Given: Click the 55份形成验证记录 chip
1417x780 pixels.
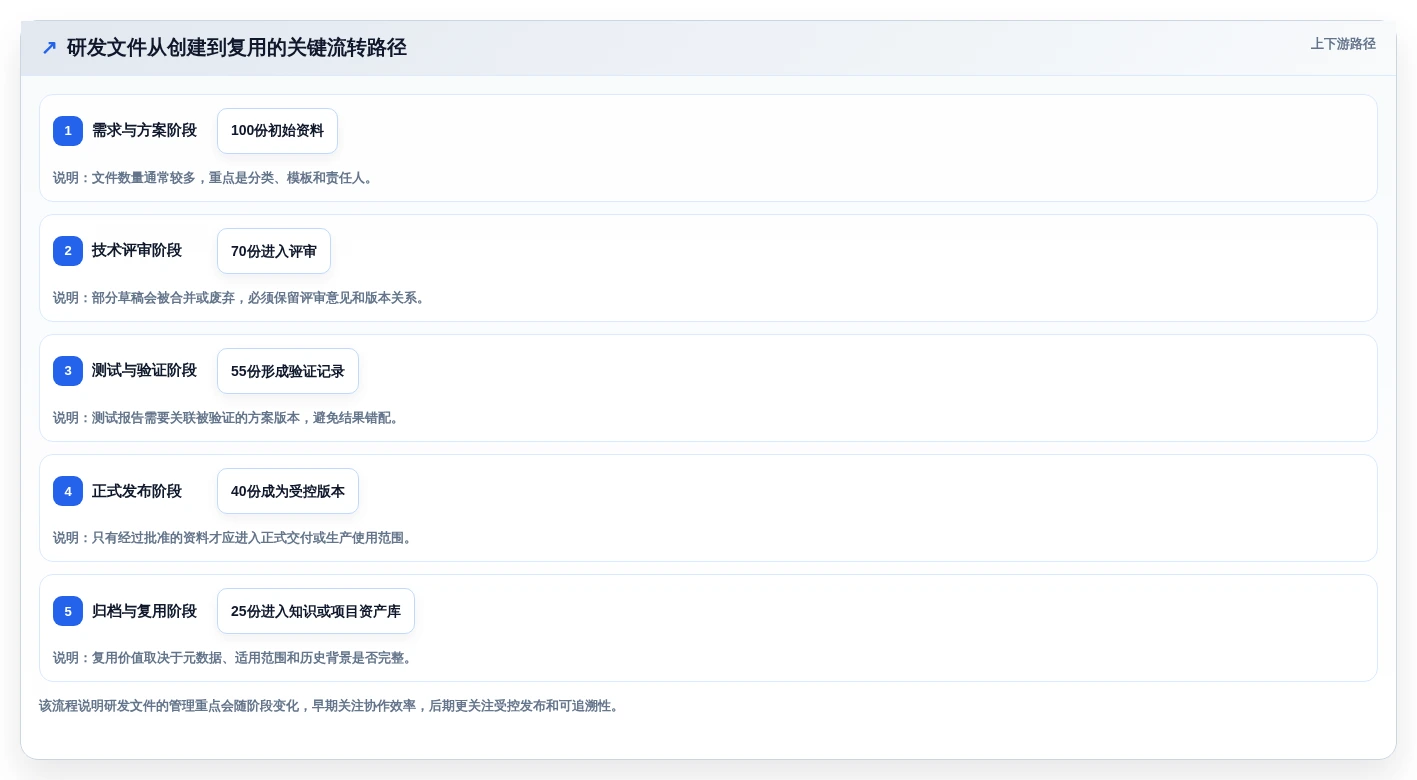Looking at the screenshot, I should (x=288, y=371).
